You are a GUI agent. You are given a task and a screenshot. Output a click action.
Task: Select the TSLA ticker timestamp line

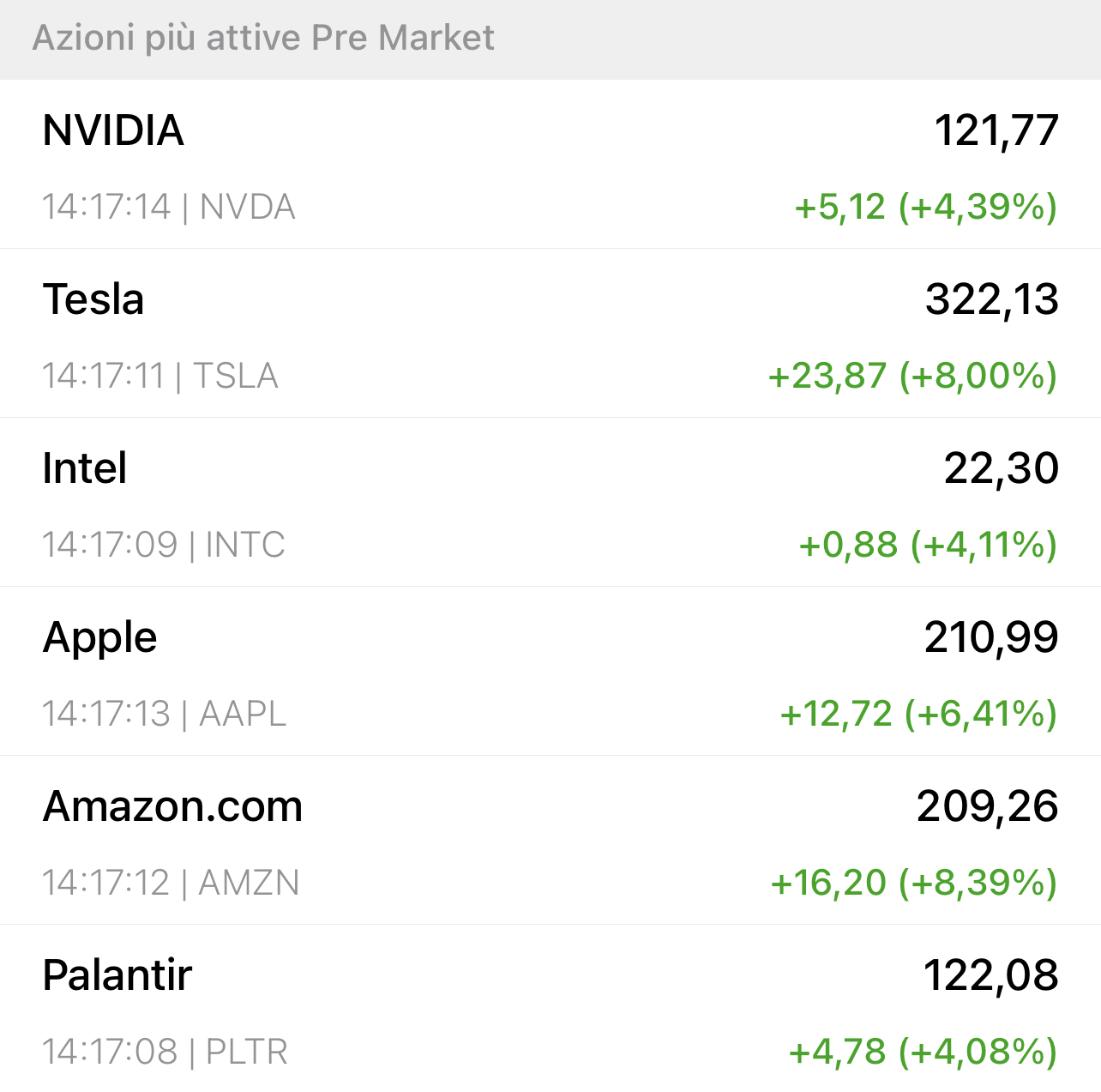[160, 376]
